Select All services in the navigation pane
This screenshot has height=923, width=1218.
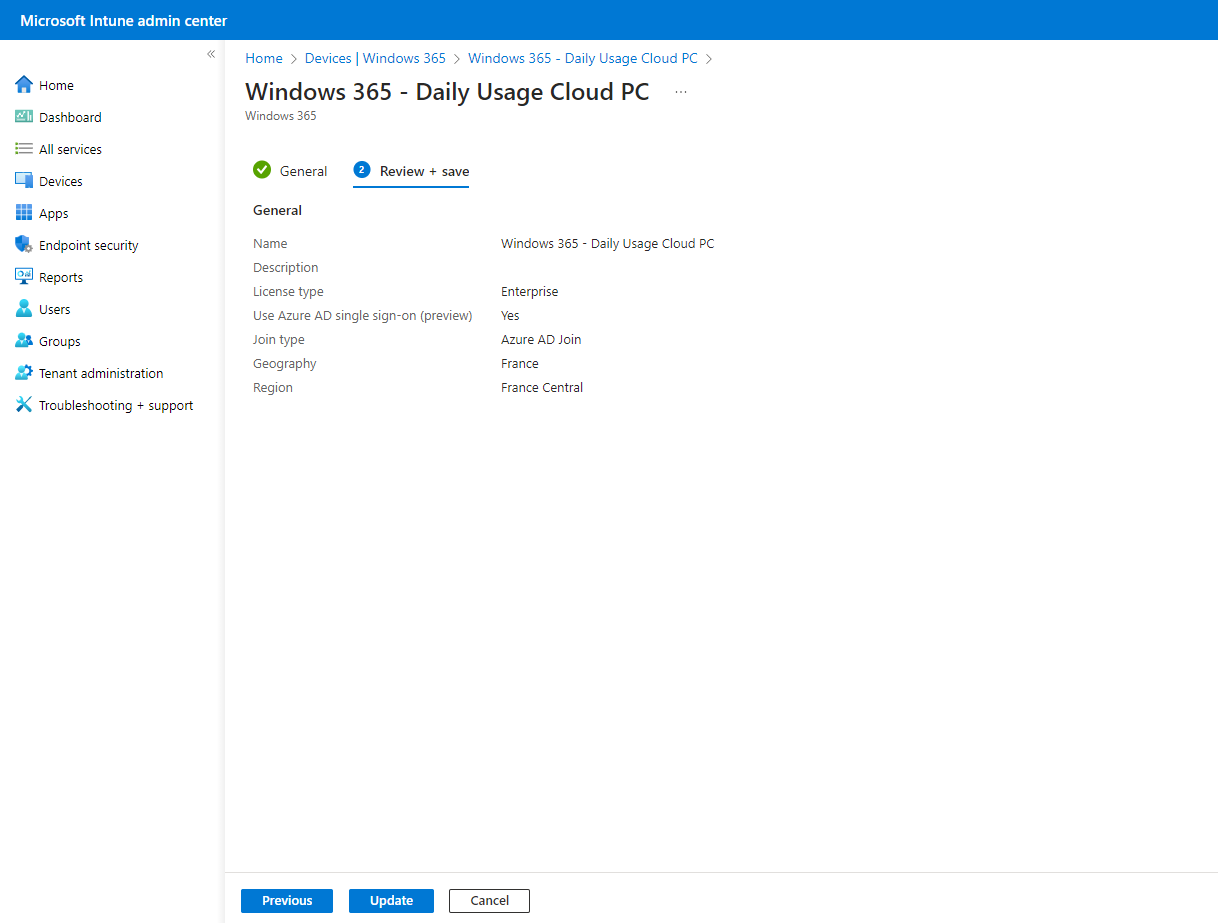tap(70, 149)
